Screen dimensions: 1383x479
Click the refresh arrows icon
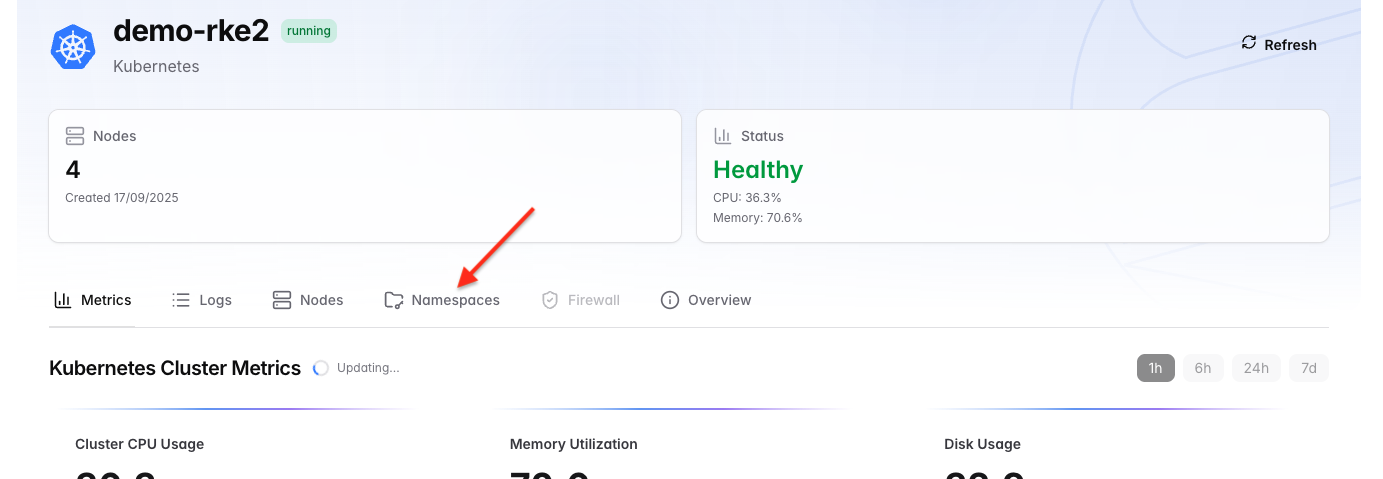(1248, 43)
